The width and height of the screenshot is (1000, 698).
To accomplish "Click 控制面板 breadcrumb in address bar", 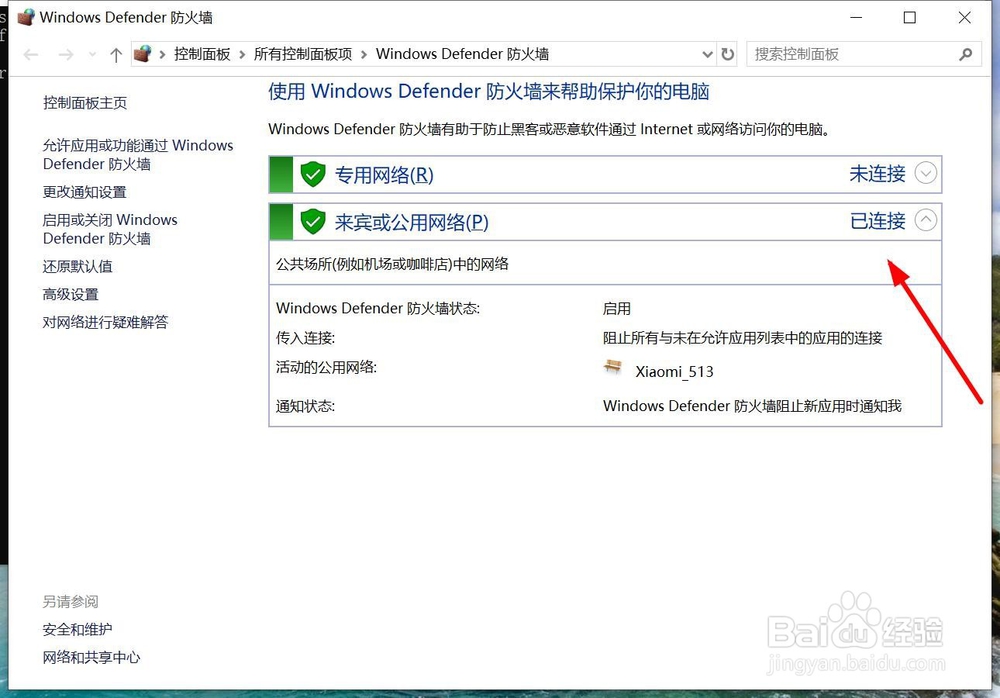I will click(x=202, y=54).
